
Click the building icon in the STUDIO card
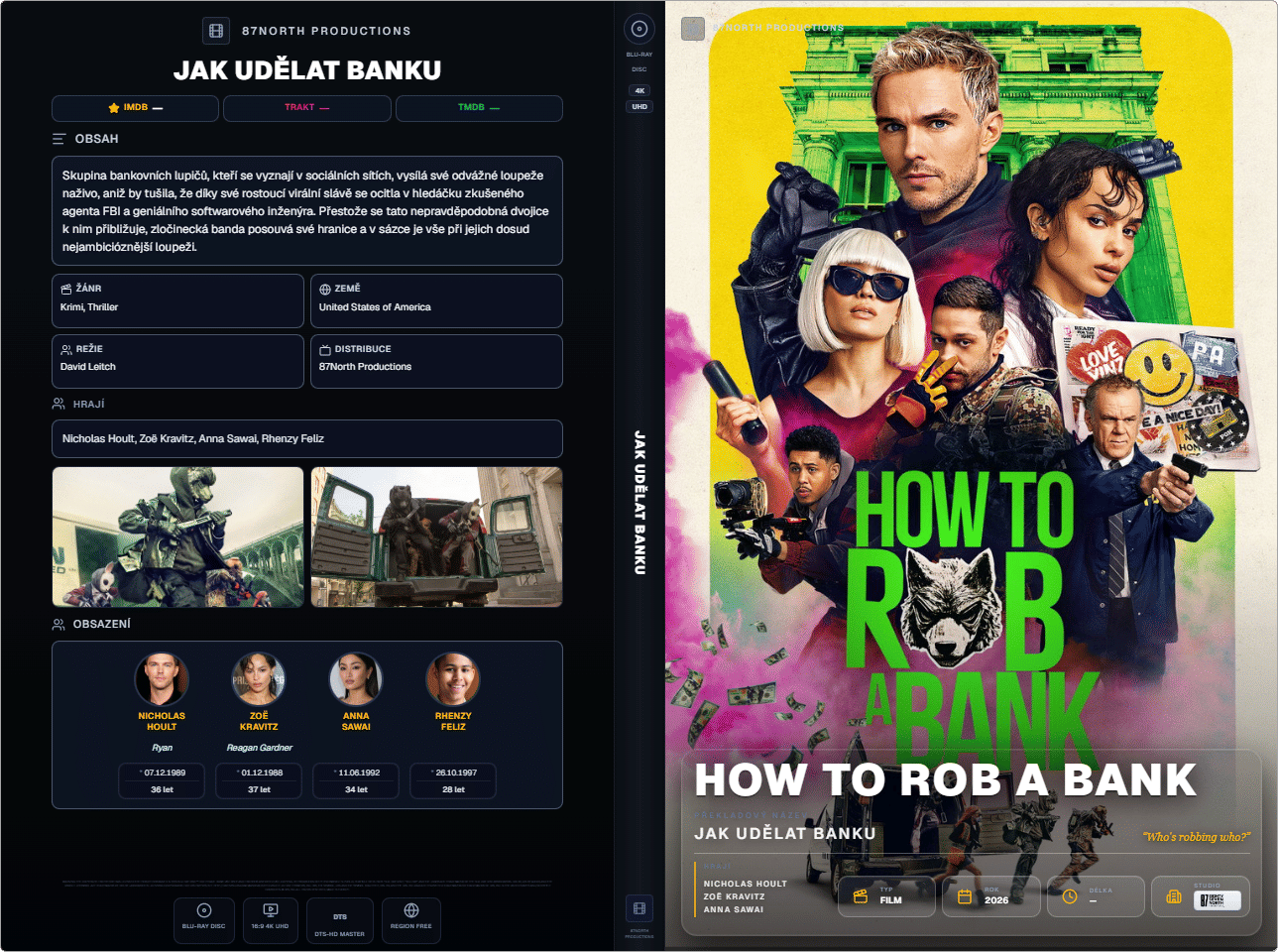tap(1174, 896)
